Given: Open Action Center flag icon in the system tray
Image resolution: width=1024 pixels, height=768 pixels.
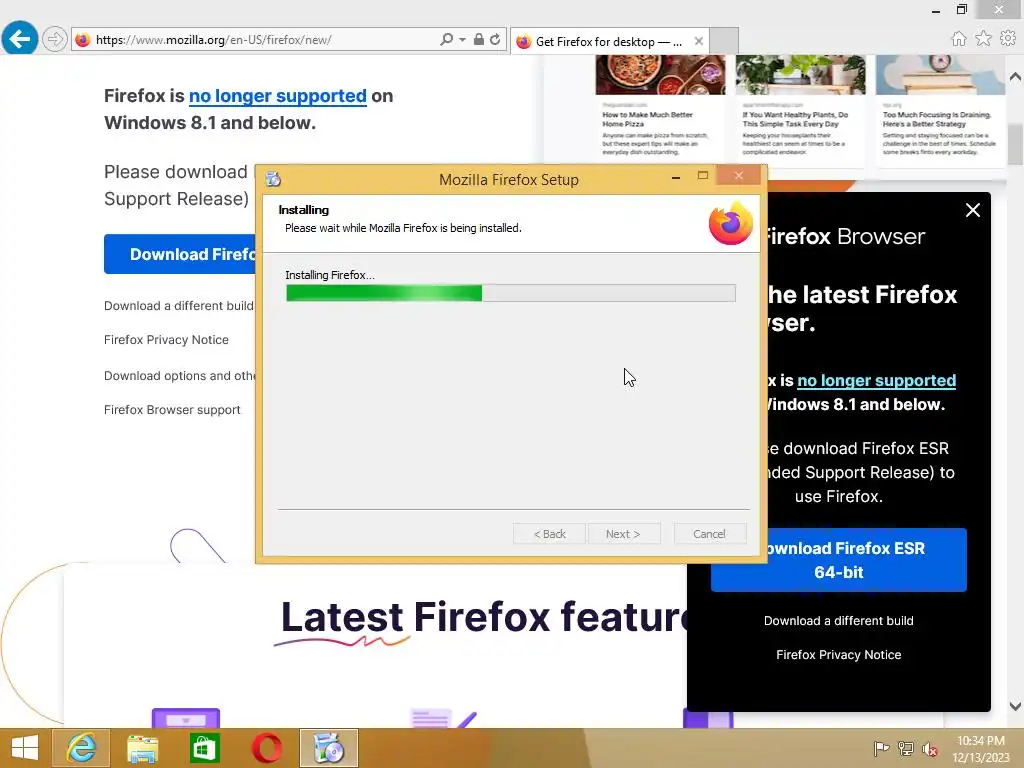Looking at the screenshot, I should 881,748.
